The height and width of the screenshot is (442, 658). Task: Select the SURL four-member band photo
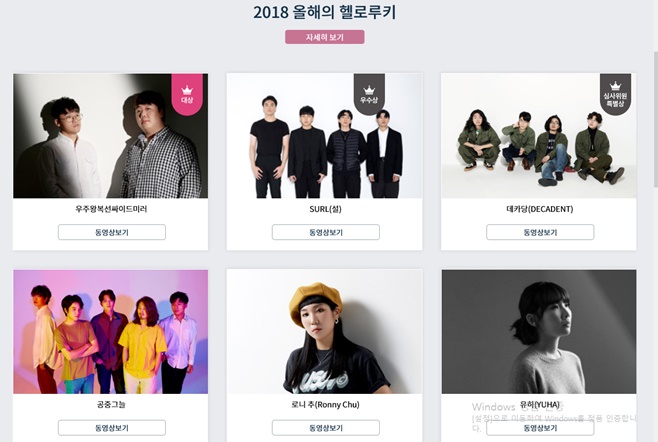(x=324, y=136)
